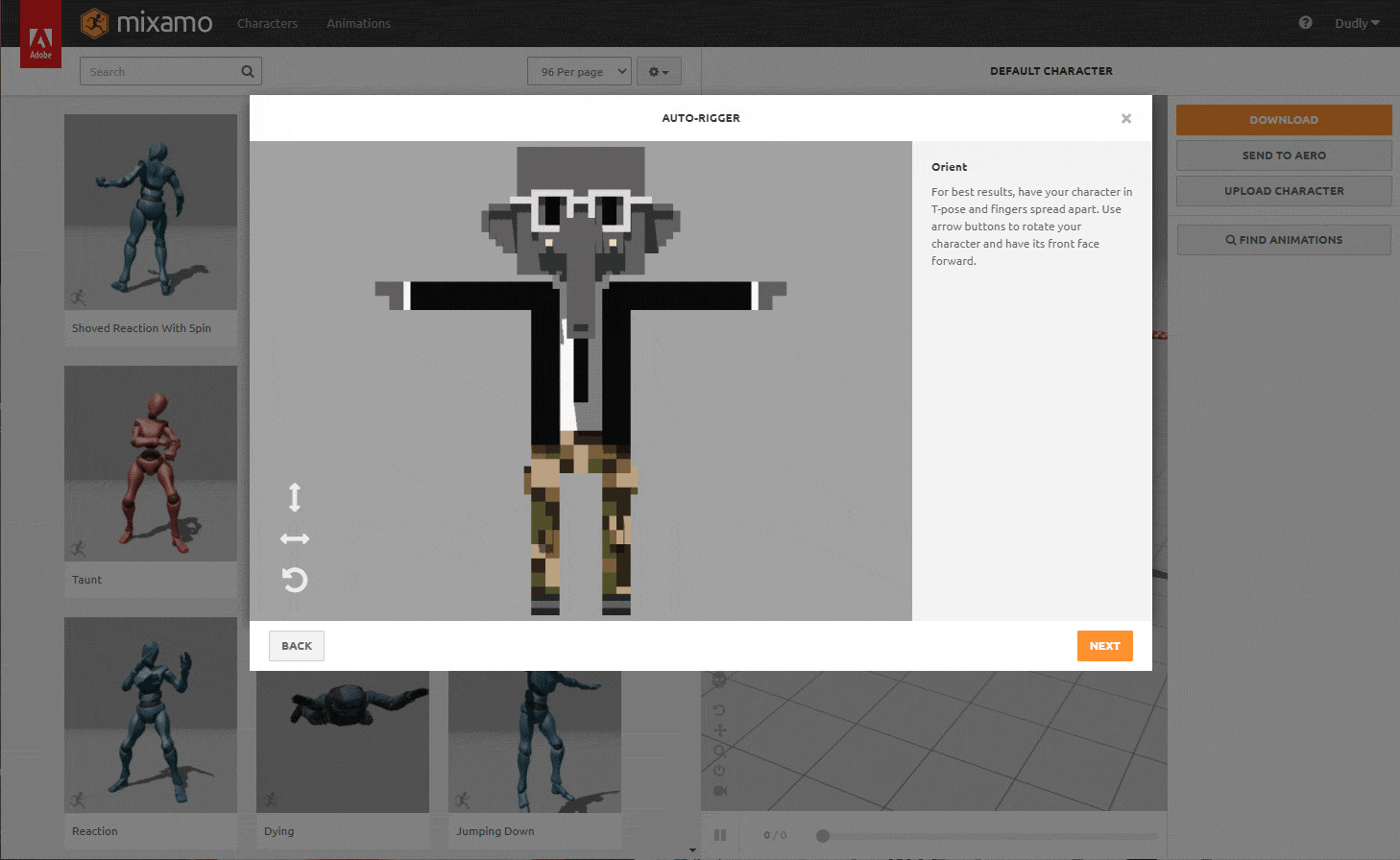The image size is (1400, 860).
Task: Select the Taunt animation thumbnail
Action: 151,464
